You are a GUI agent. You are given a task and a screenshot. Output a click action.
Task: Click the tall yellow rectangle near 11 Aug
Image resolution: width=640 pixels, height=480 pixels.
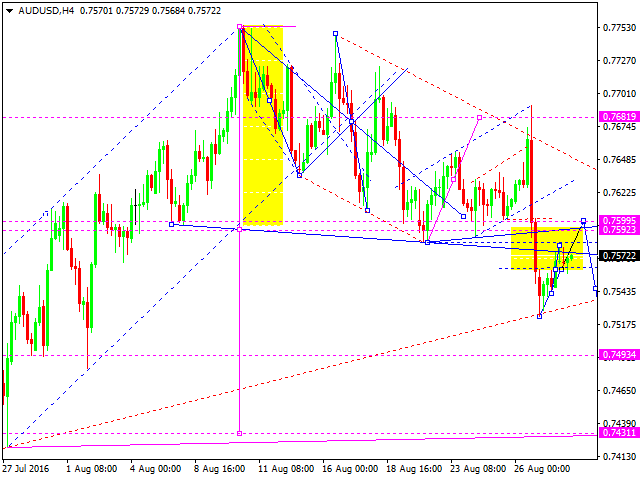(263, 126)
